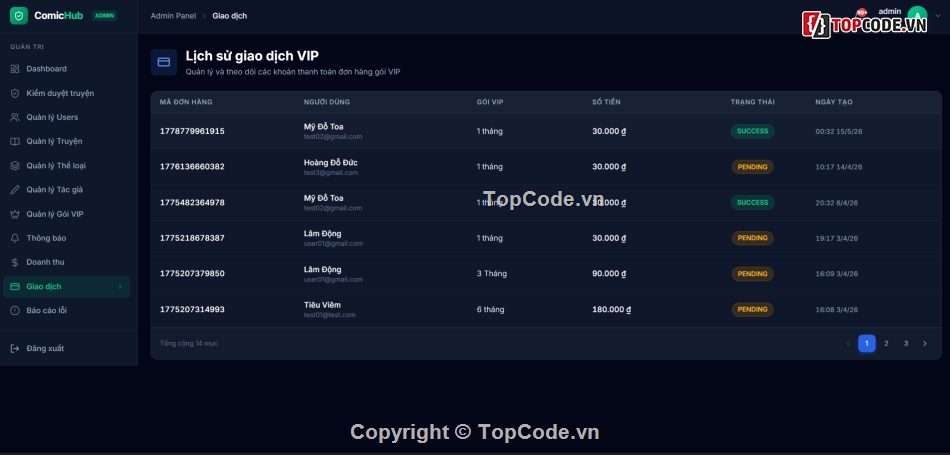The height and width of the screenshot is (455, 950).
Task: Click the Dashboard grid icon
Action: click(x=15, y=69)
